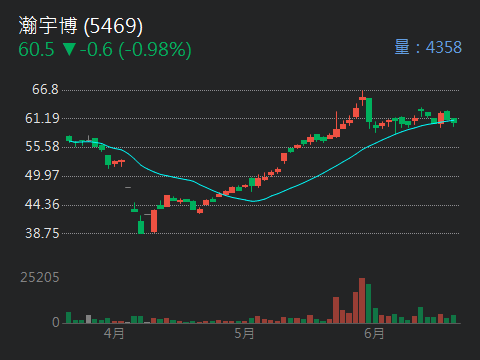Viewport: 480px width, 360px height.
Task: Click the 5月 date axis label
Action: (244, 333)
